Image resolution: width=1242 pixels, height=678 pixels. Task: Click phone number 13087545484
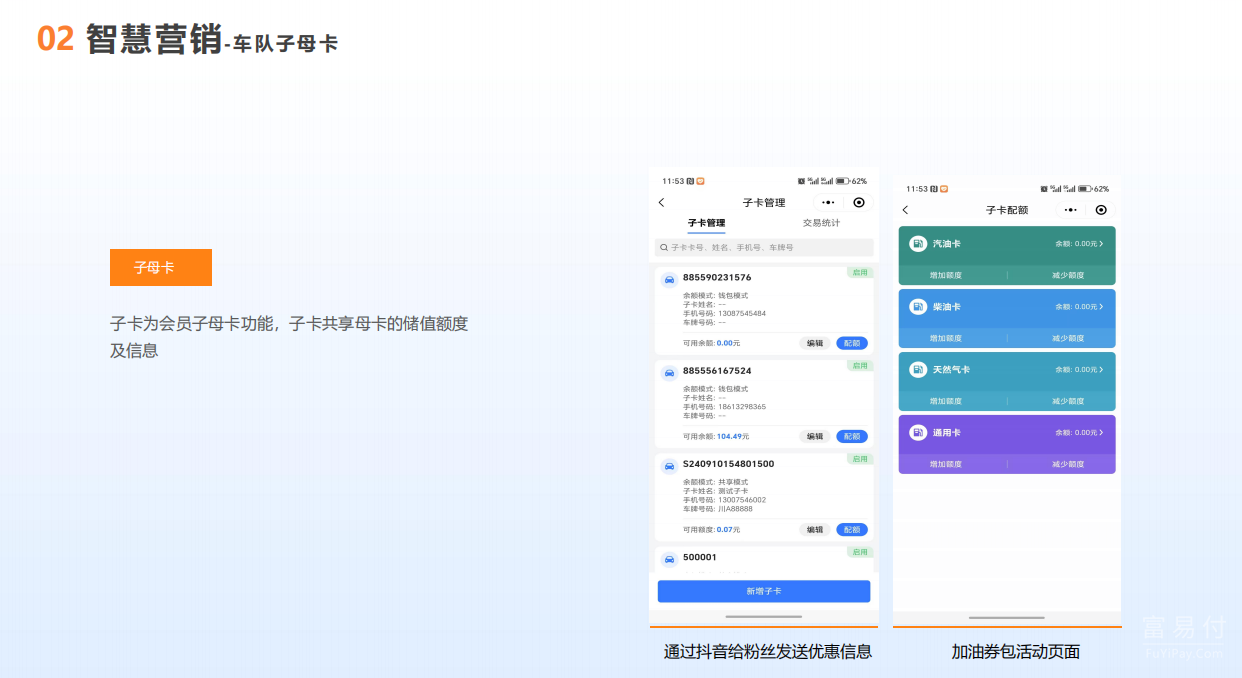pos(742,313)
